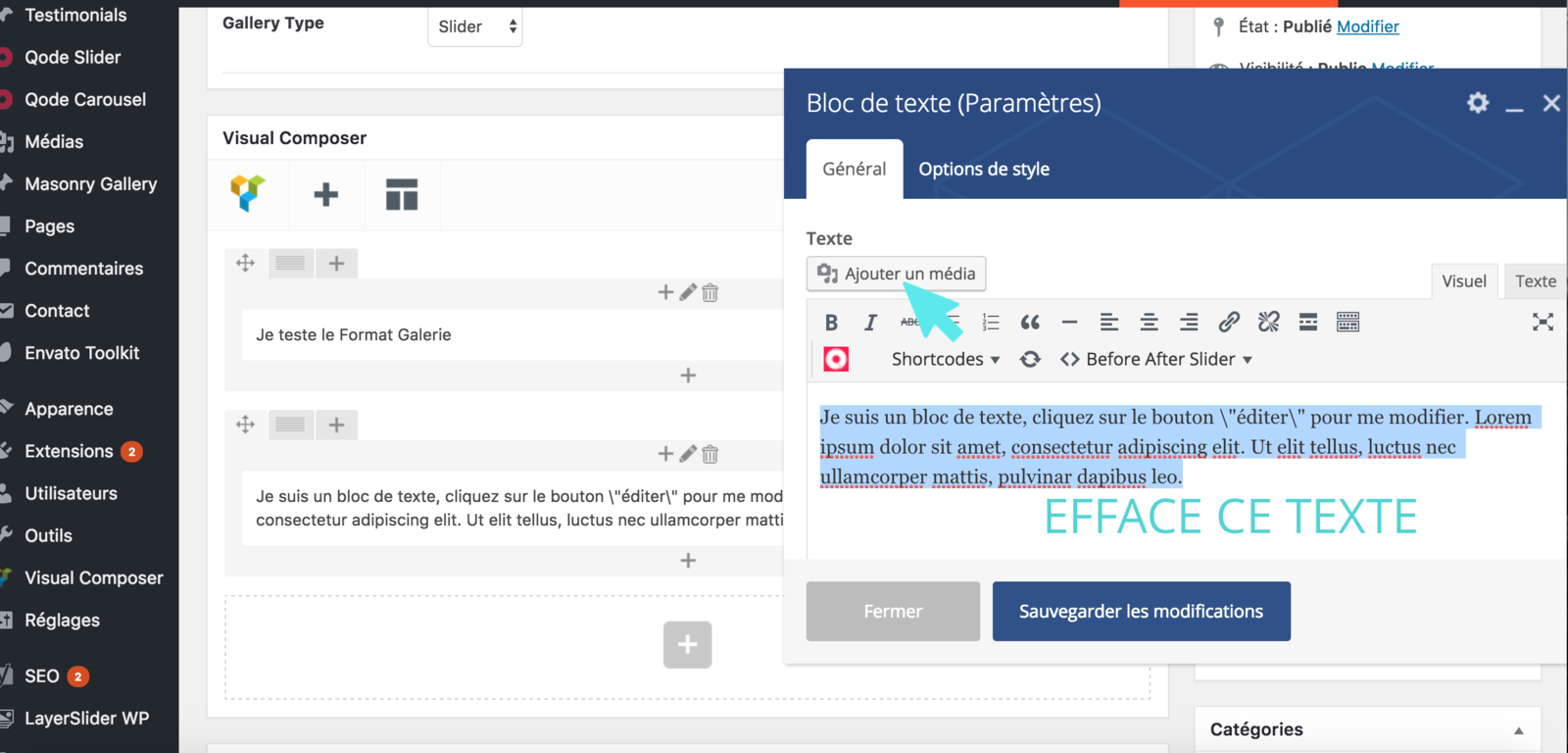Toggle the toolbar kitchen sink icon
This screenshot has height=753, width=1568.
(1348, 323)
